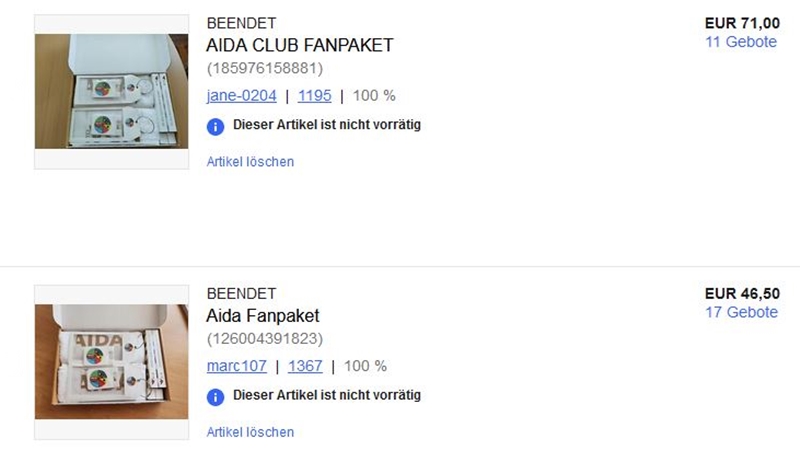The height and width of the screenshot is (450, 800).
Task: Click the info icon beside the marc107 listing
Action: [x=215, y=397]
